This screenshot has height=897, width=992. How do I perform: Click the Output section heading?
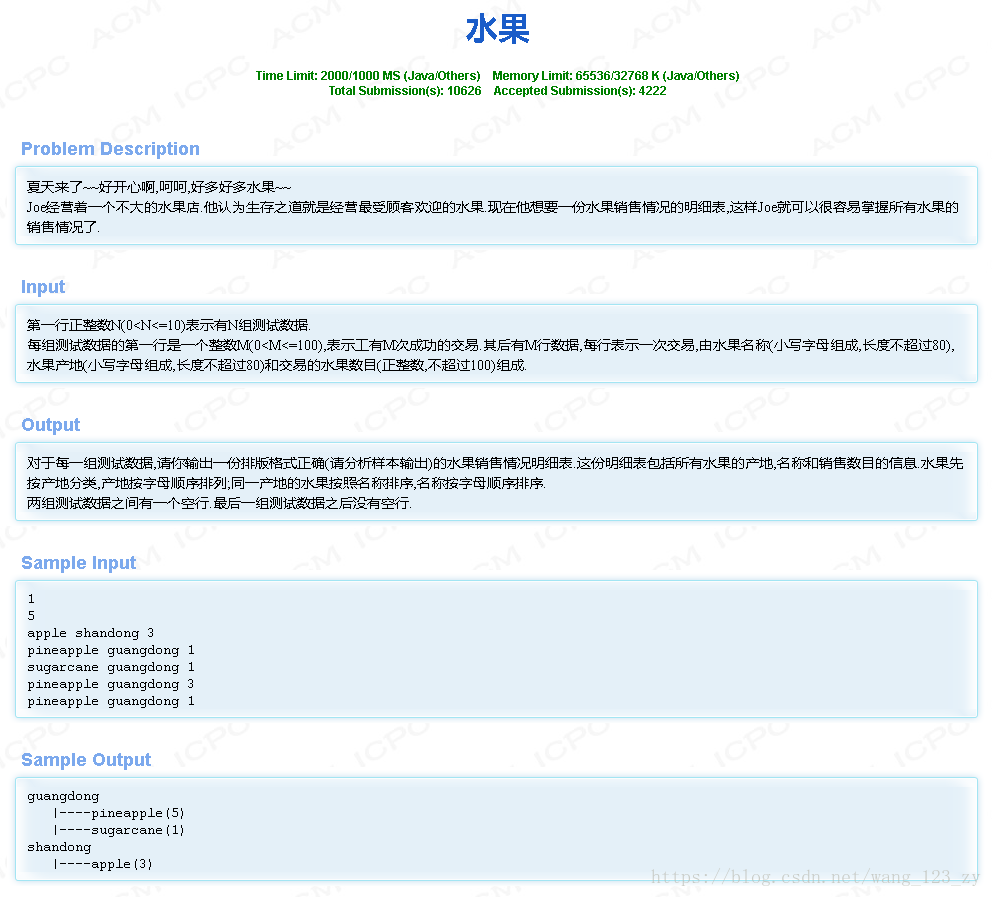point(51,424)
